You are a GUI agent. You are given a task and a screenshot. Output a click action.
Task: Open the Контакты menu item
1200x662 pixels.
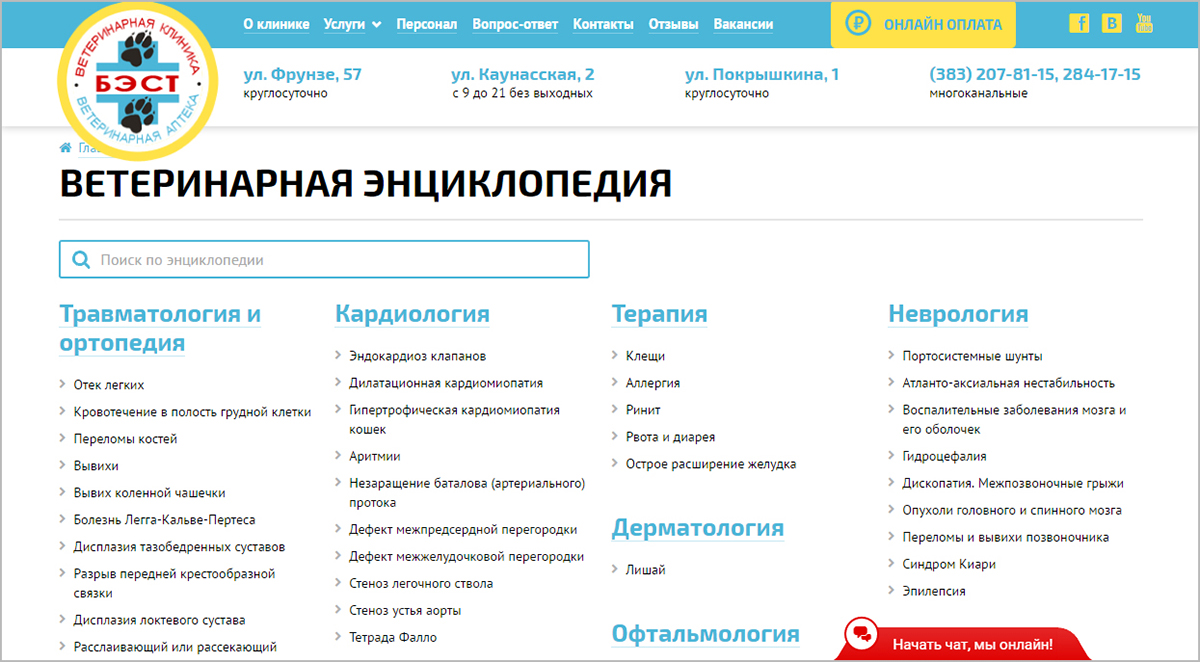click(603, 24)
